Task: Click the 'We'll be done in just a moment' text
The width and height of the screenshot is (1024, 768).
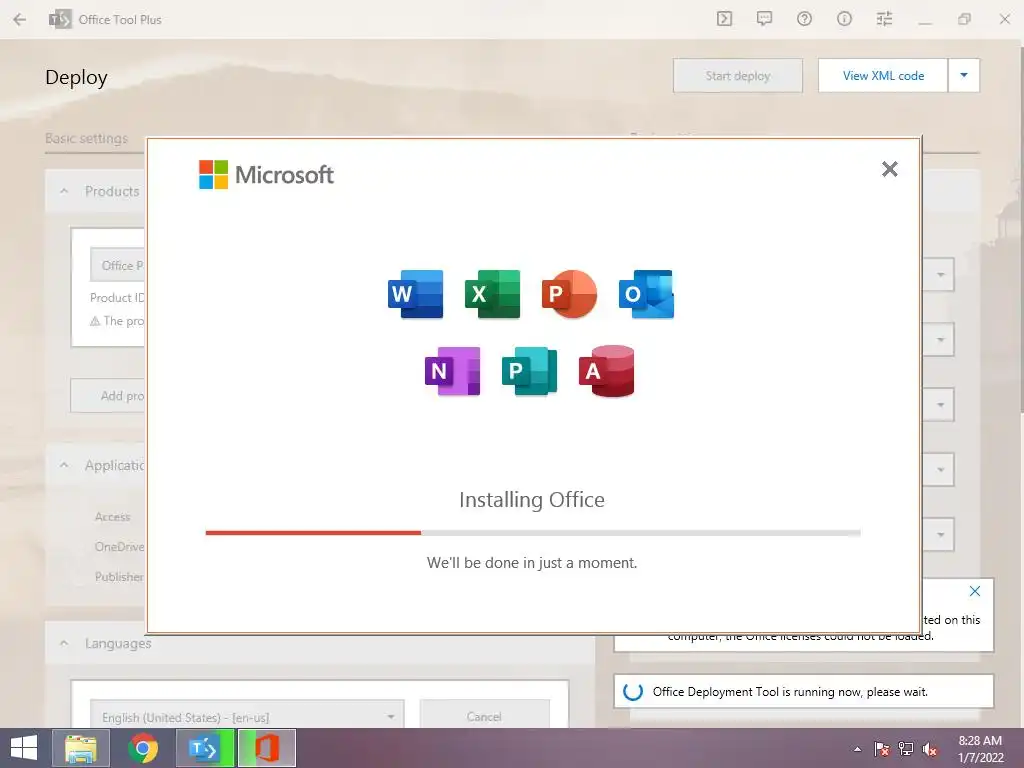Action: (532, 563)
